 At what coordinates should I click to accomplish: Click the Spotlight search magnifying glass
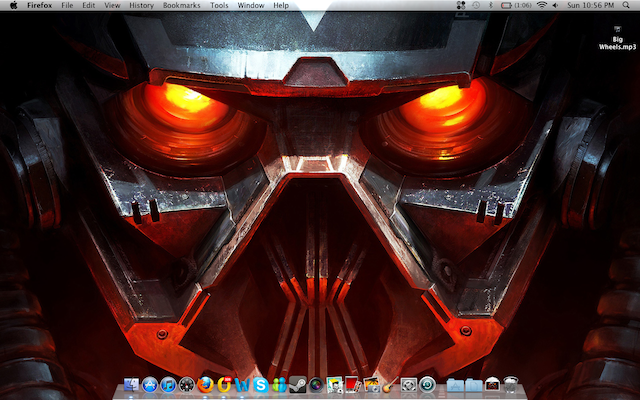point(627,5)
